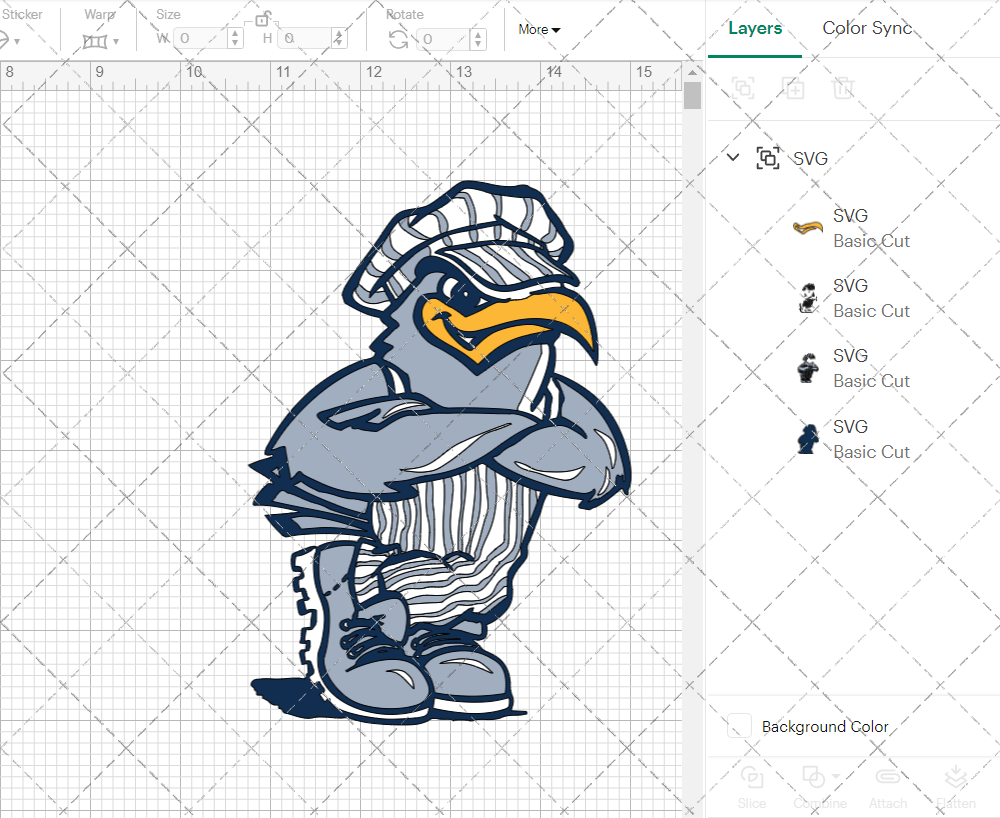
Task: Click the Background Color swatch
Action: pos(739,726)
